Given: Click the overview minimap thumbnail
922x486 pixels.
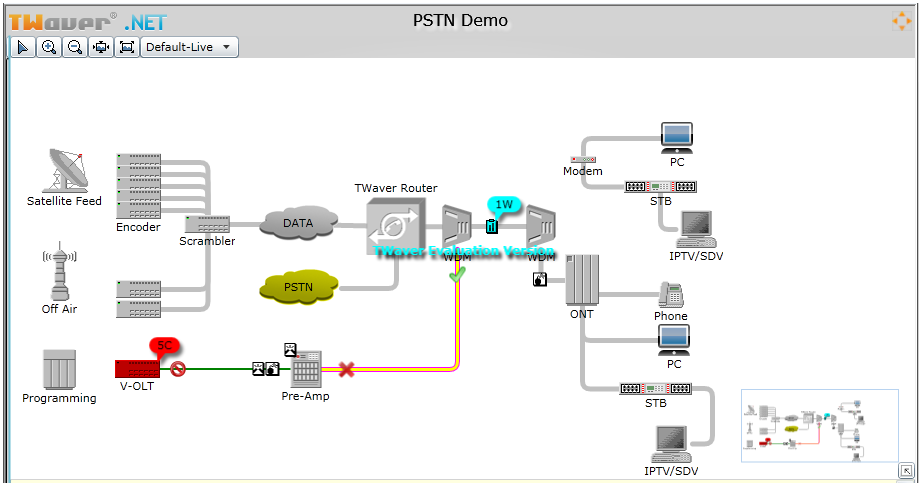Looking at the screenshot, I should coord(820,425).
